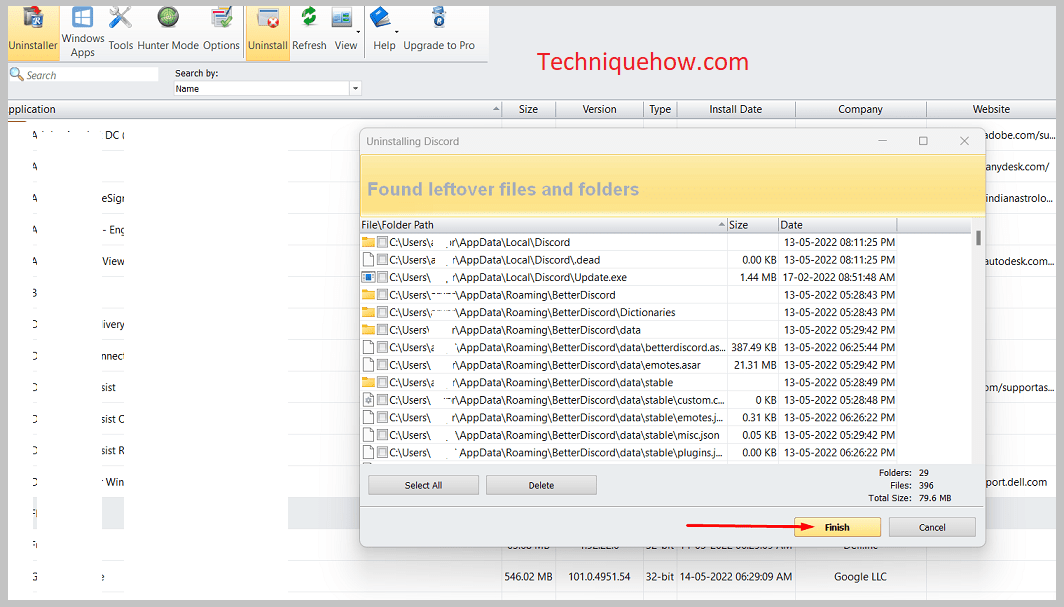Click the Delete button
The image size is (1064, 607).
[x=542, y=485]
